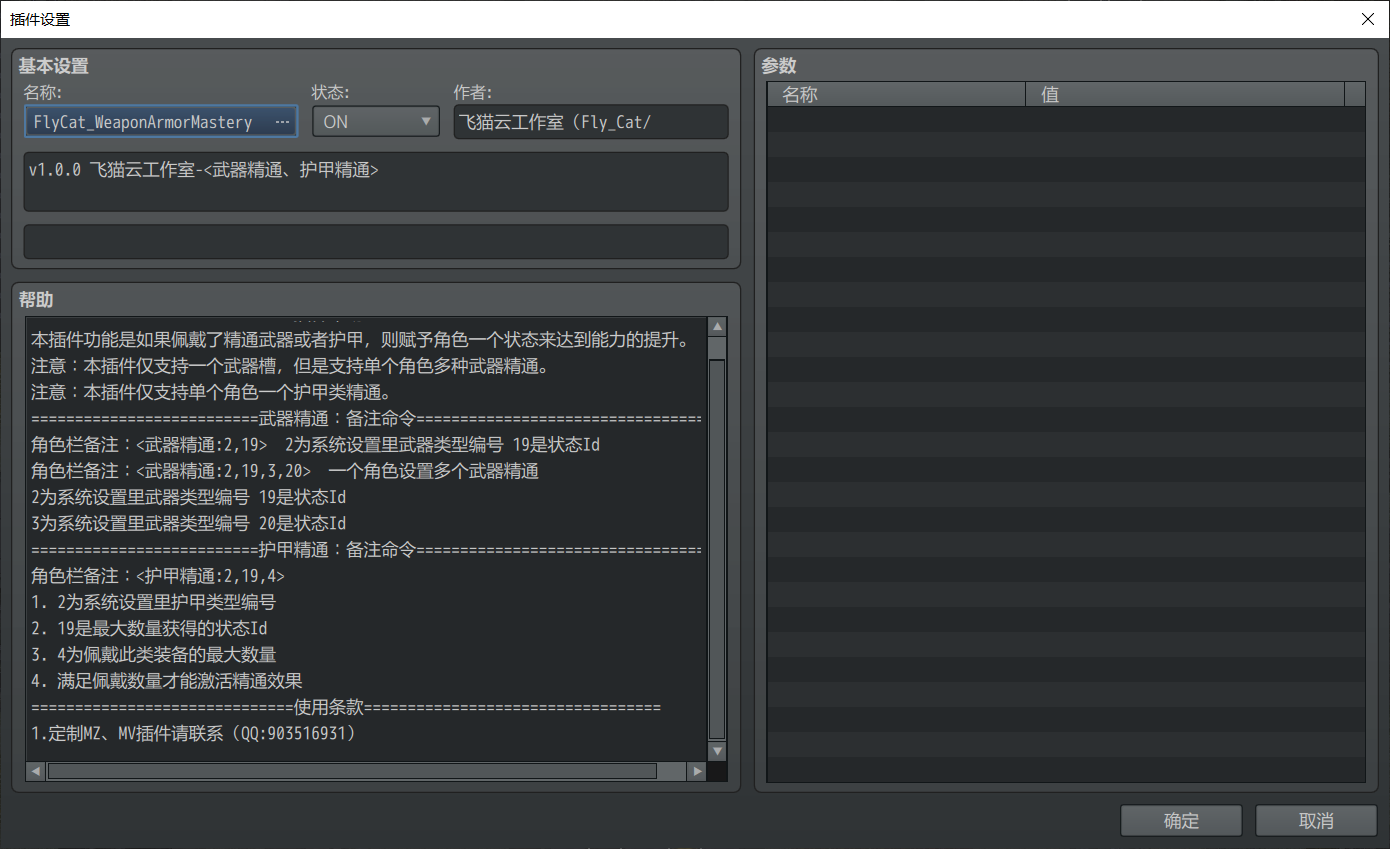Click the 基本设置 panel title
The height and width of the screenshot is (849, 1390).
tap(53, 66)
